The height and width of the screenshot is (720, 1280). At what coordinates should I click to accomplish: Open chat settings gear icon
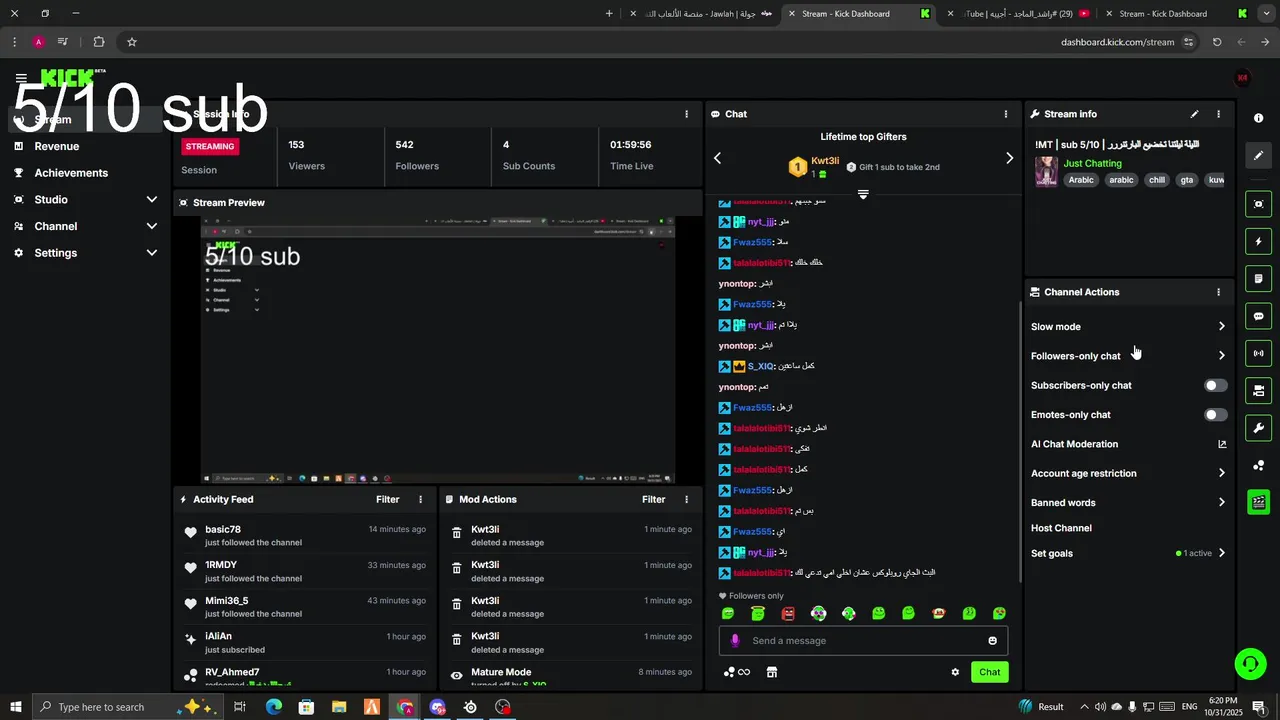tap(955, 672)
